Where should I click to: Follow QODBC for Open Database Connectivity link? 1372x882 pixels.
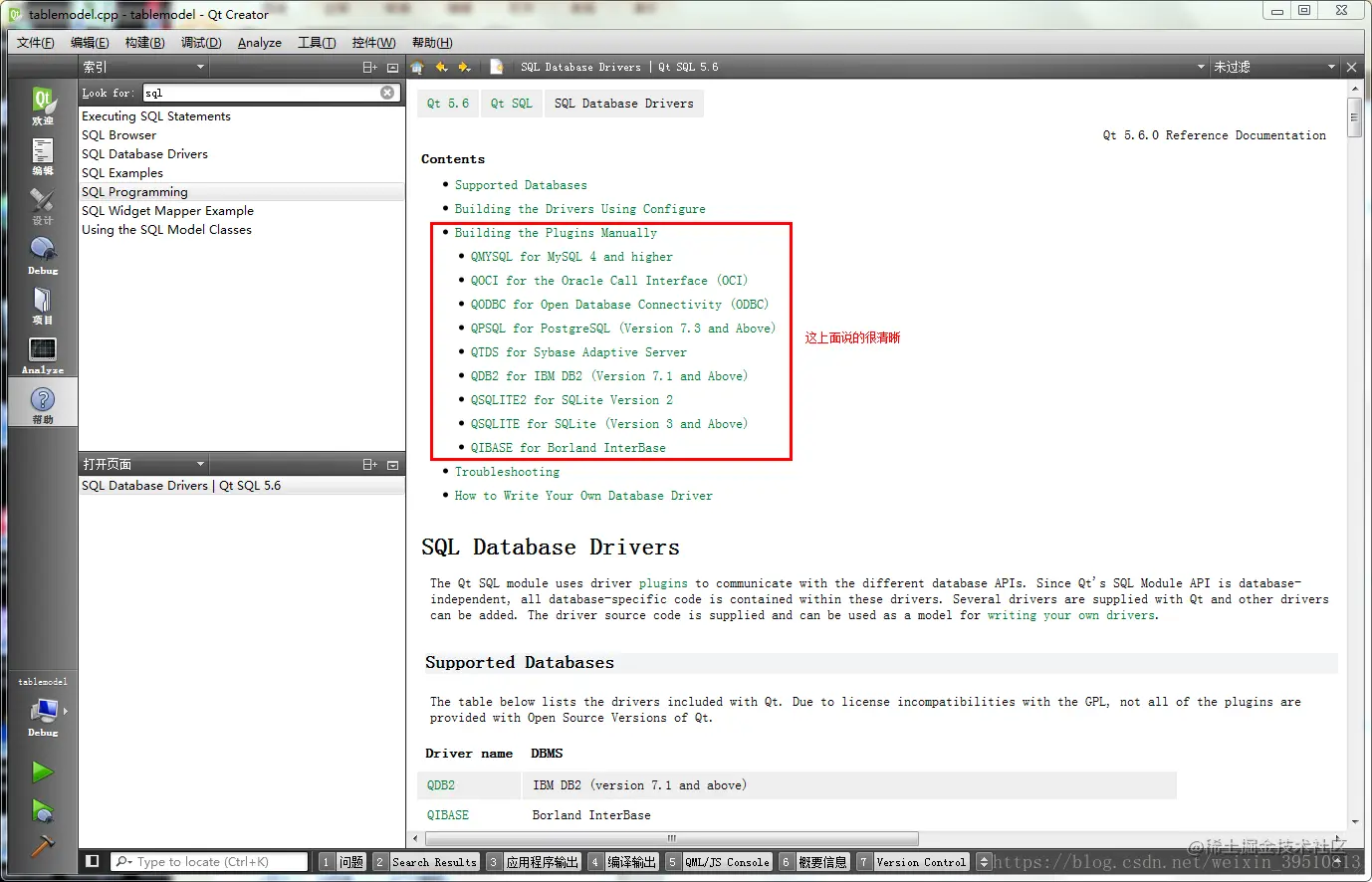click(x=619, y=305)
